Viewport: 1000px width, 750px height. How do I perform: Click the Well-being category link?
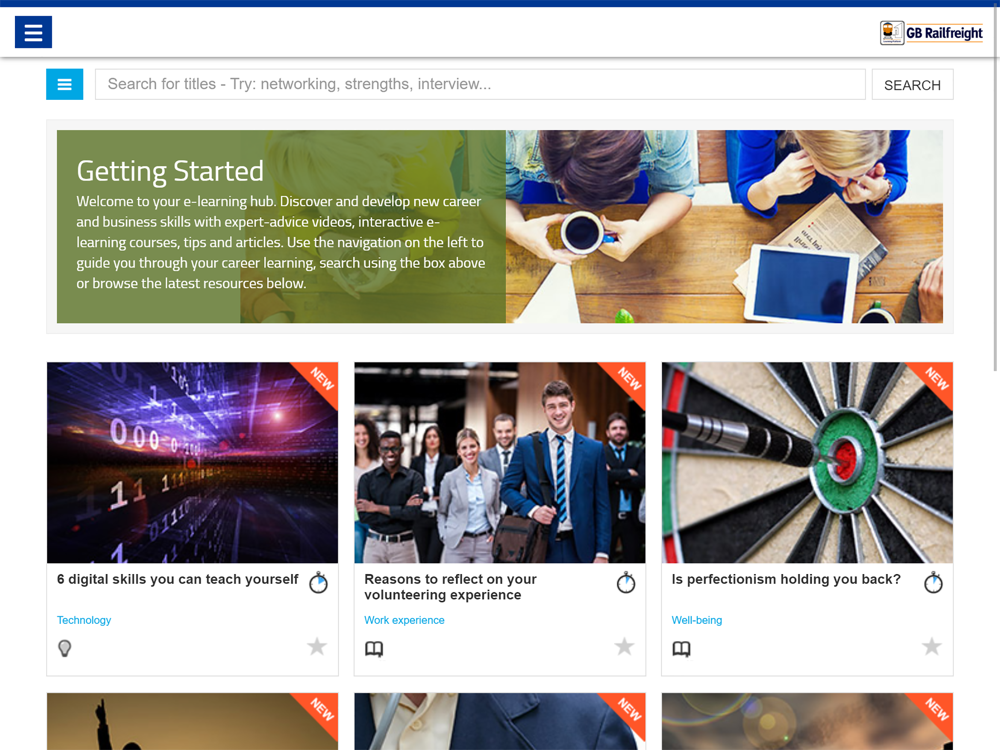(x=697, y=620)
